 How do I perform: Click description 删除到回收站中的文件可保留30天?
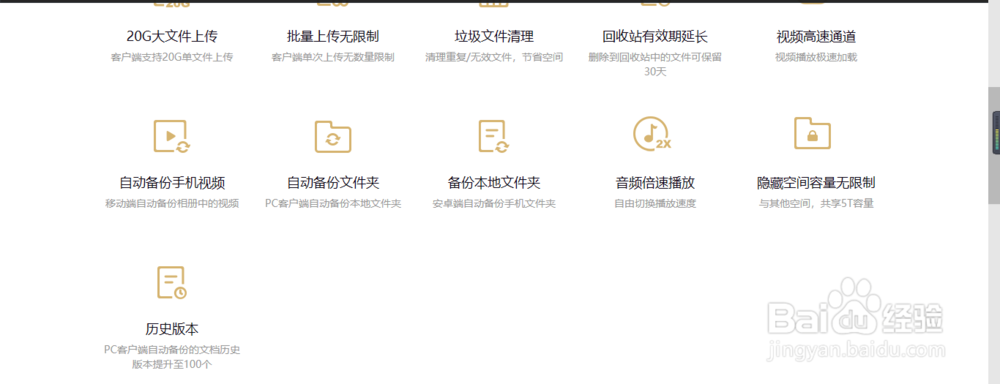coord(655,64)
